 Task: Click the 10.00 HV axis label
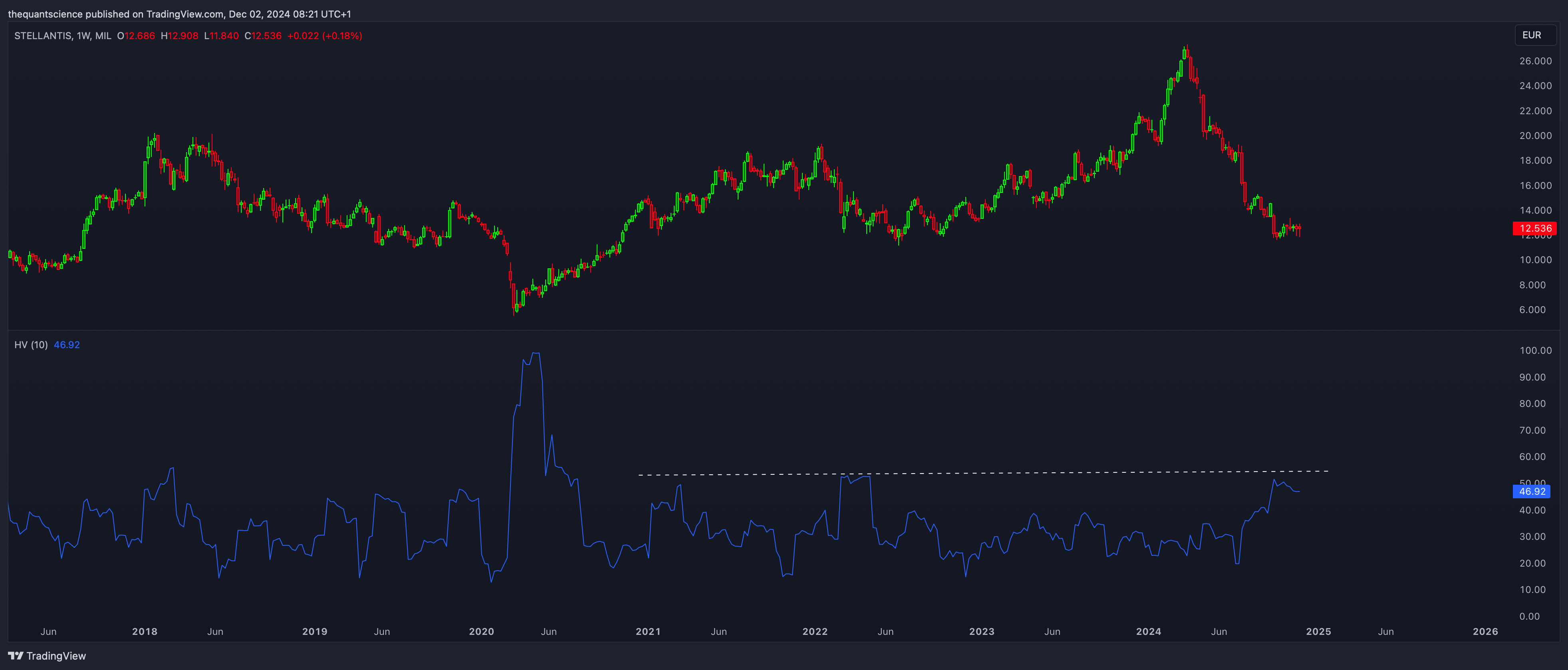pyautogui.click(x=1532, y=590)
